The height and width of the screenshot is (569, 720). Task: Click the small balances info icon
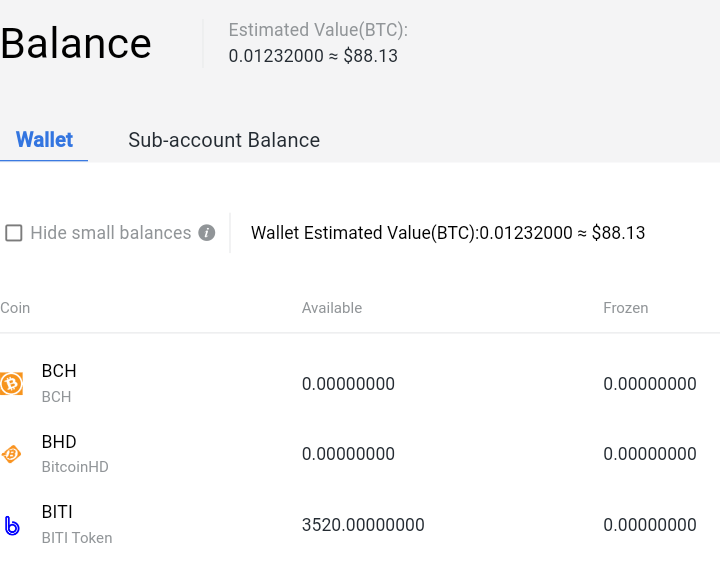(x=207, y=233)
